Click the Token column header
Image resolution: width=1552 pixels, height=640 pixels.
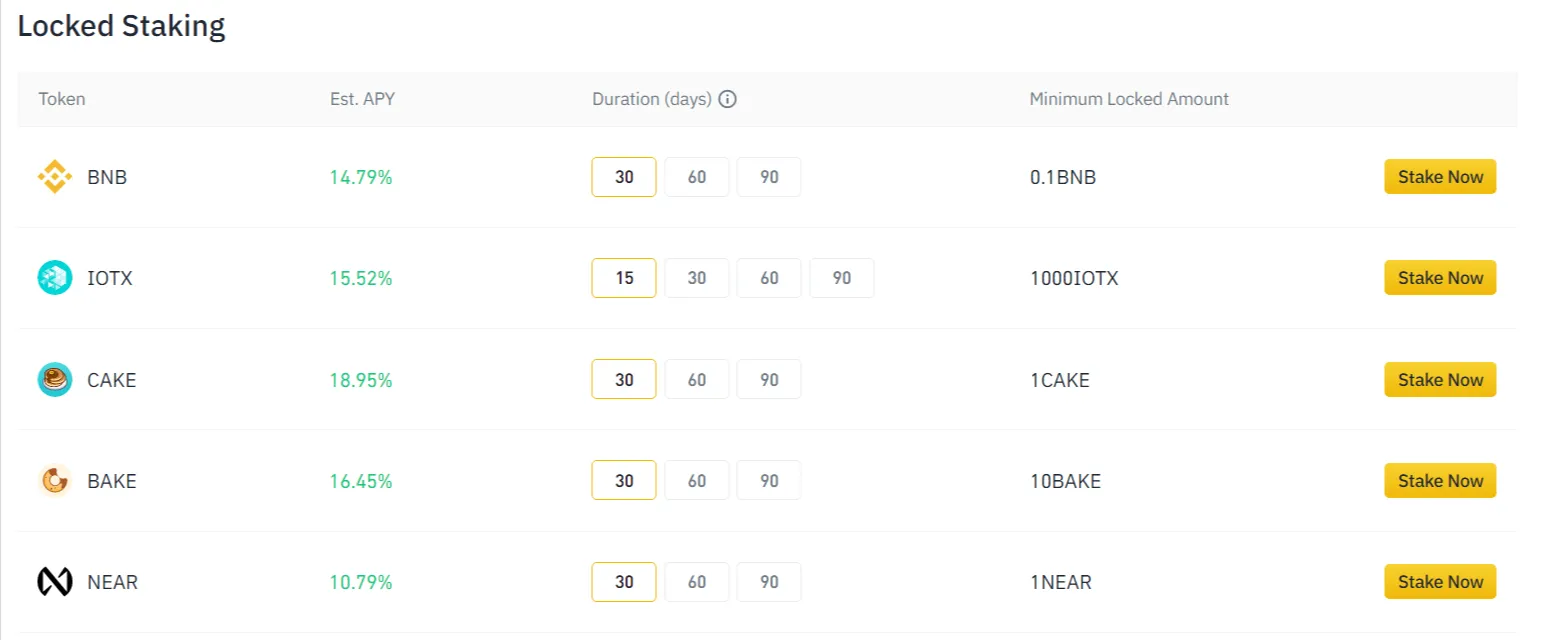click(x=61, y=99)
